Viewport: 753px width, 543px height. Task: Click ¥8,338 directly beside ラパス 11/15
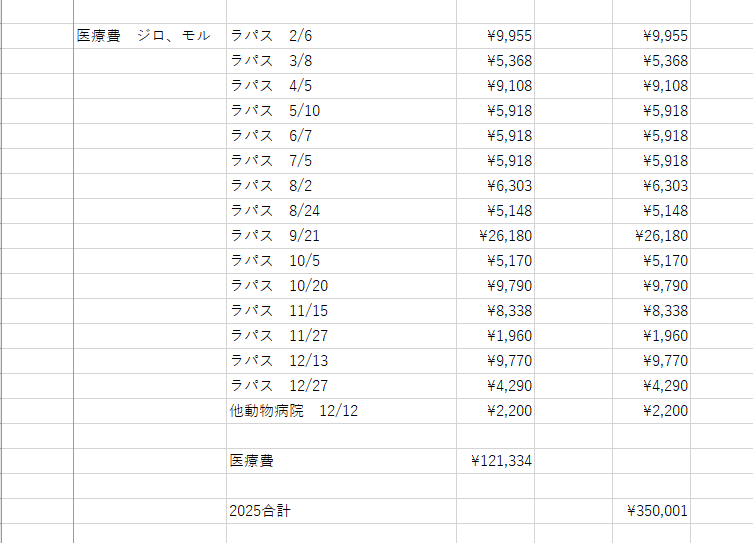pyautogui.click(x=495, y=311)
